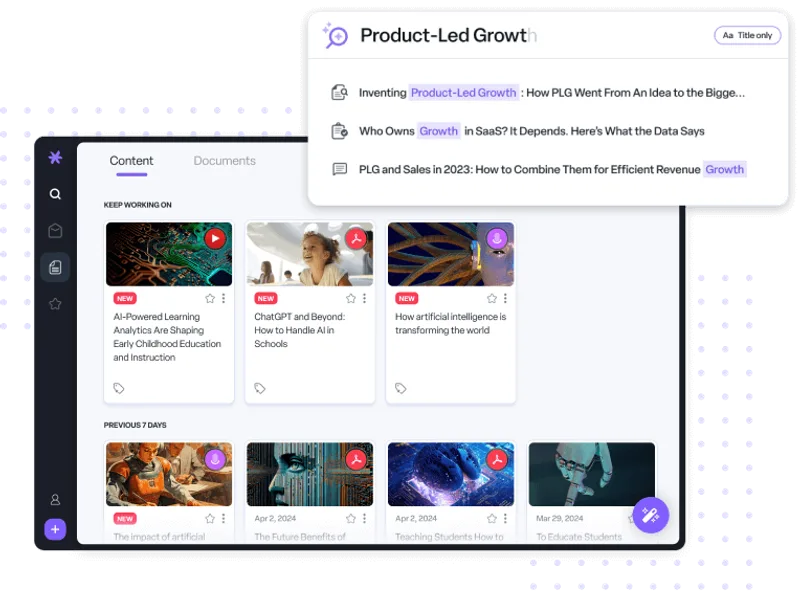The width and height of the screenshot is (800, 600).
Task: Open result PLG and Sales in 2023
Action: [553, 169]
